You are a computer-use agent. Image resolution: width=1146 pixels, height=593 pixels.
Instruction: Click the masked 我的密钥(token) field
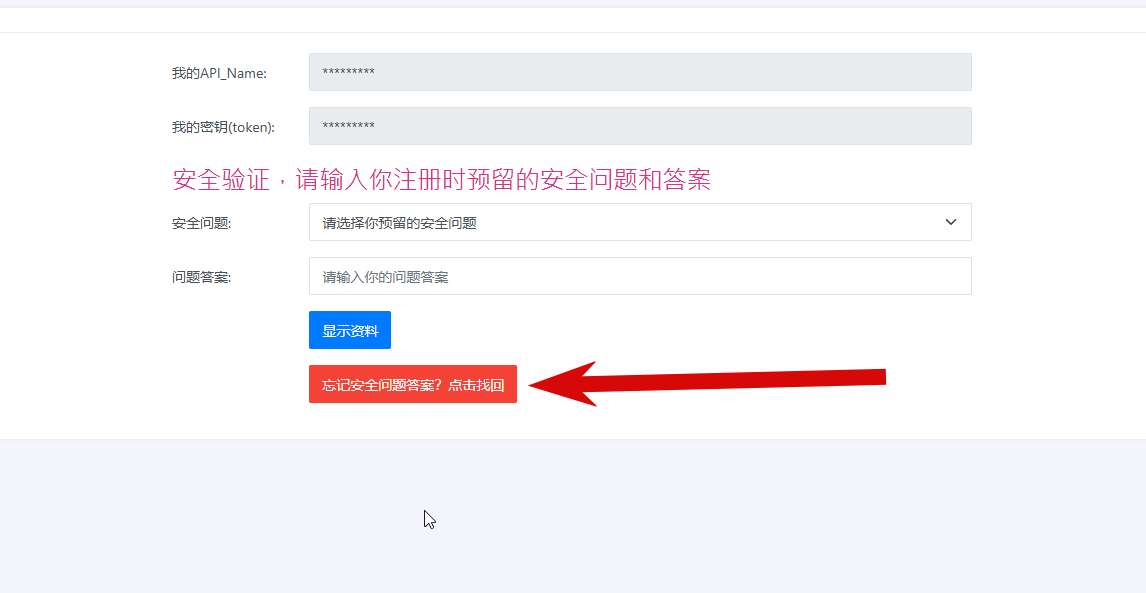[x=640, y=126]
